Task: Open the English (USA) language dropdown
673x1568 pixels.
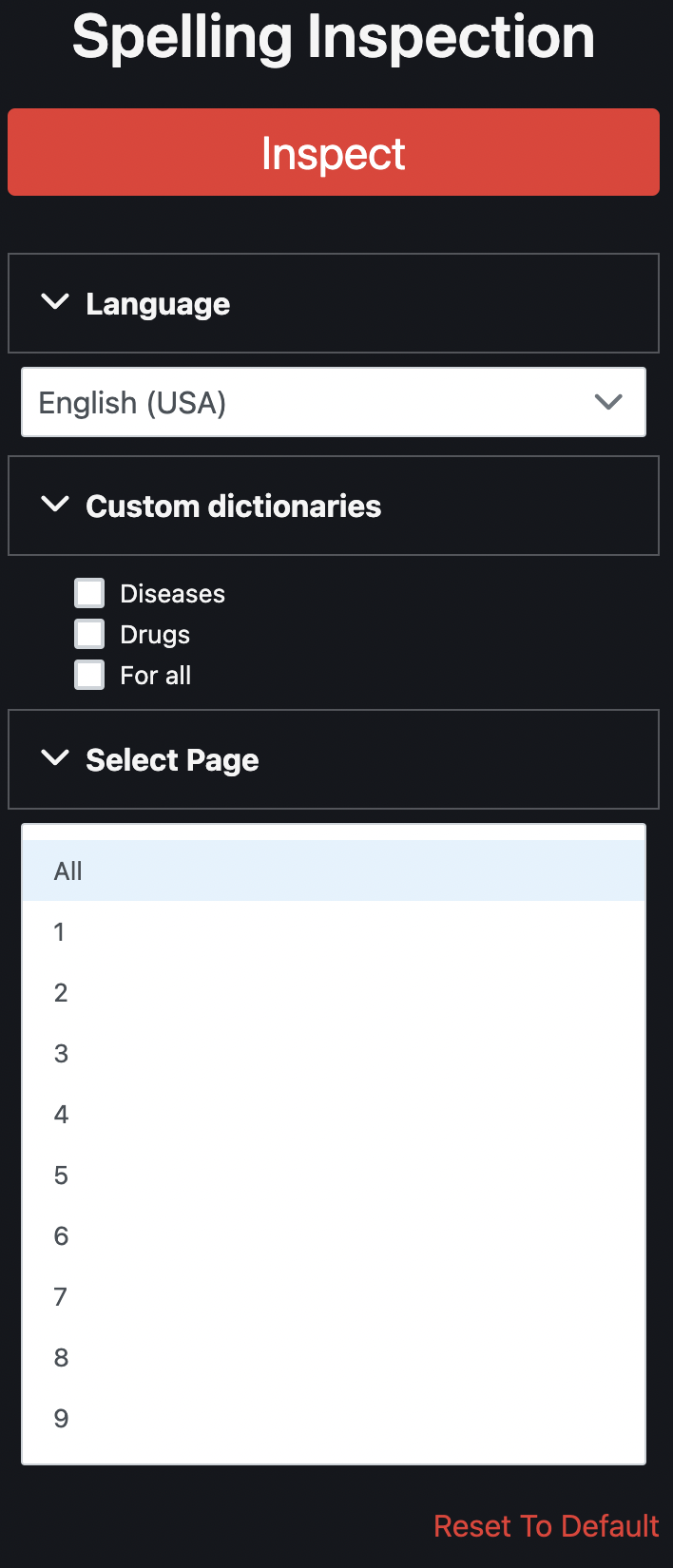Action: point(314,403)
